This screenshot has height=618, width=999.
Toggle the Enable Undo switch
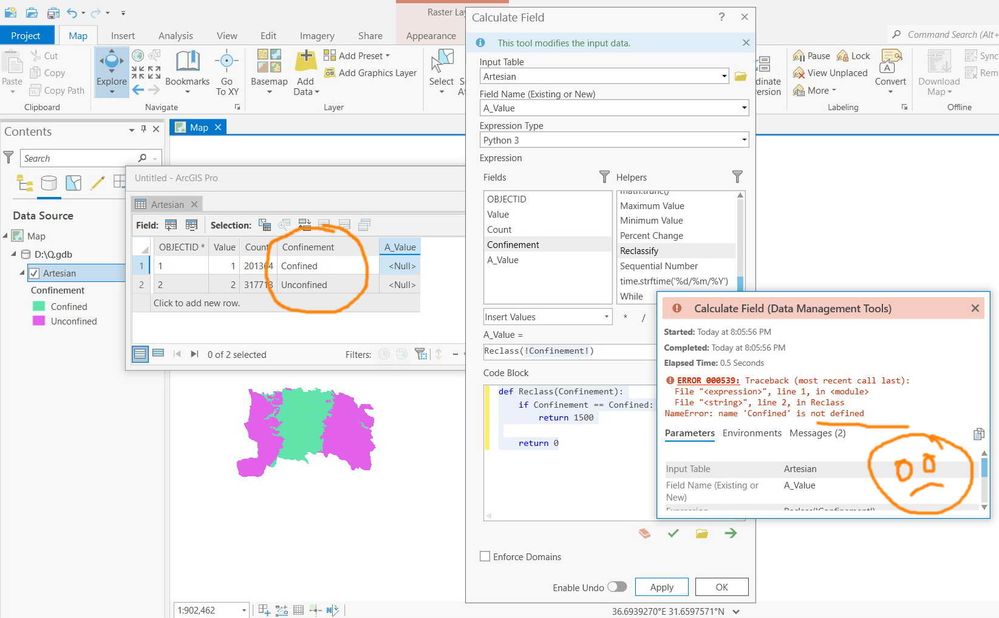617,587
